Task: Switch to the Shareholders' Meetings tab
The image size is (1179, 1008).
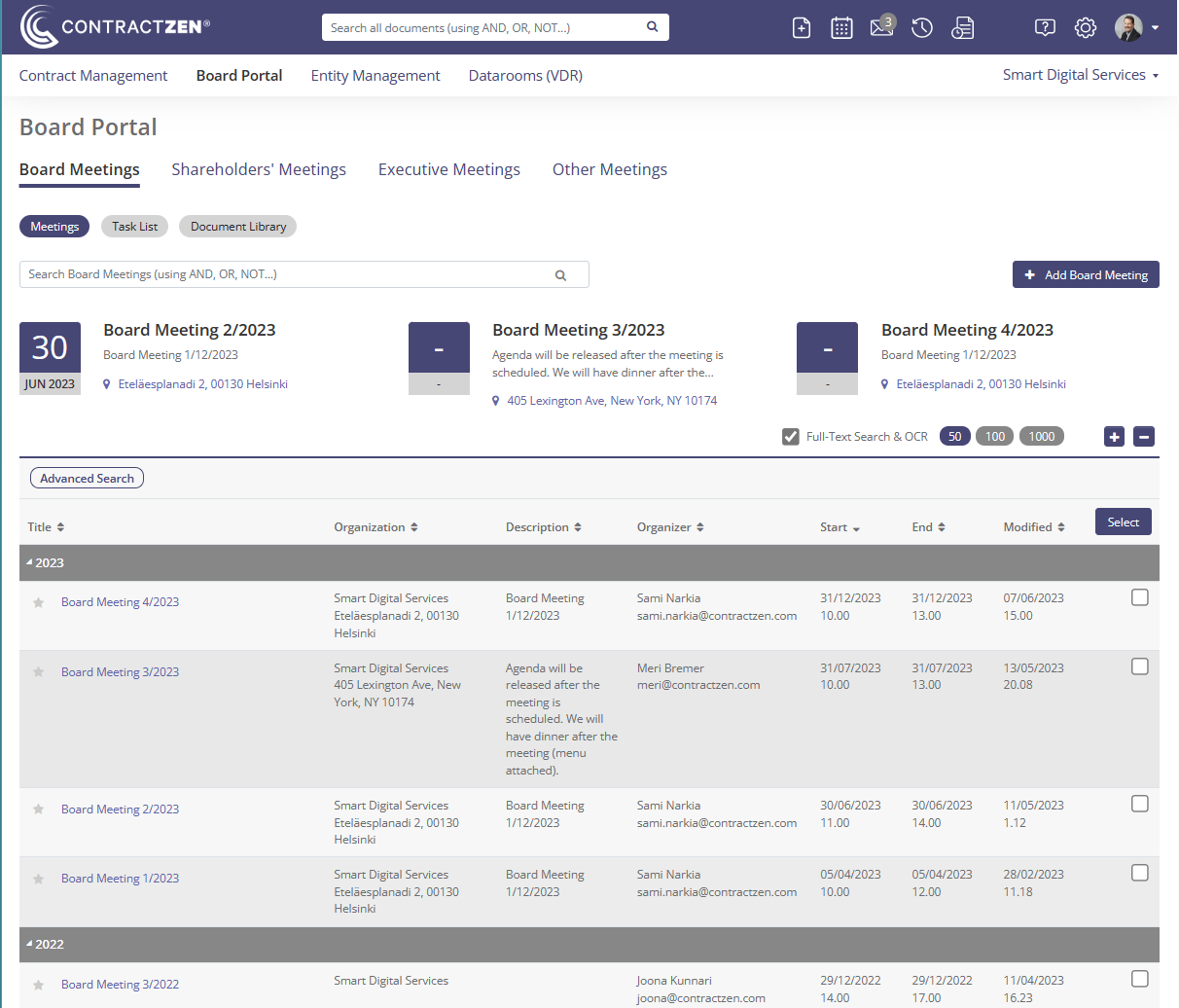Action: coord(259,170)
